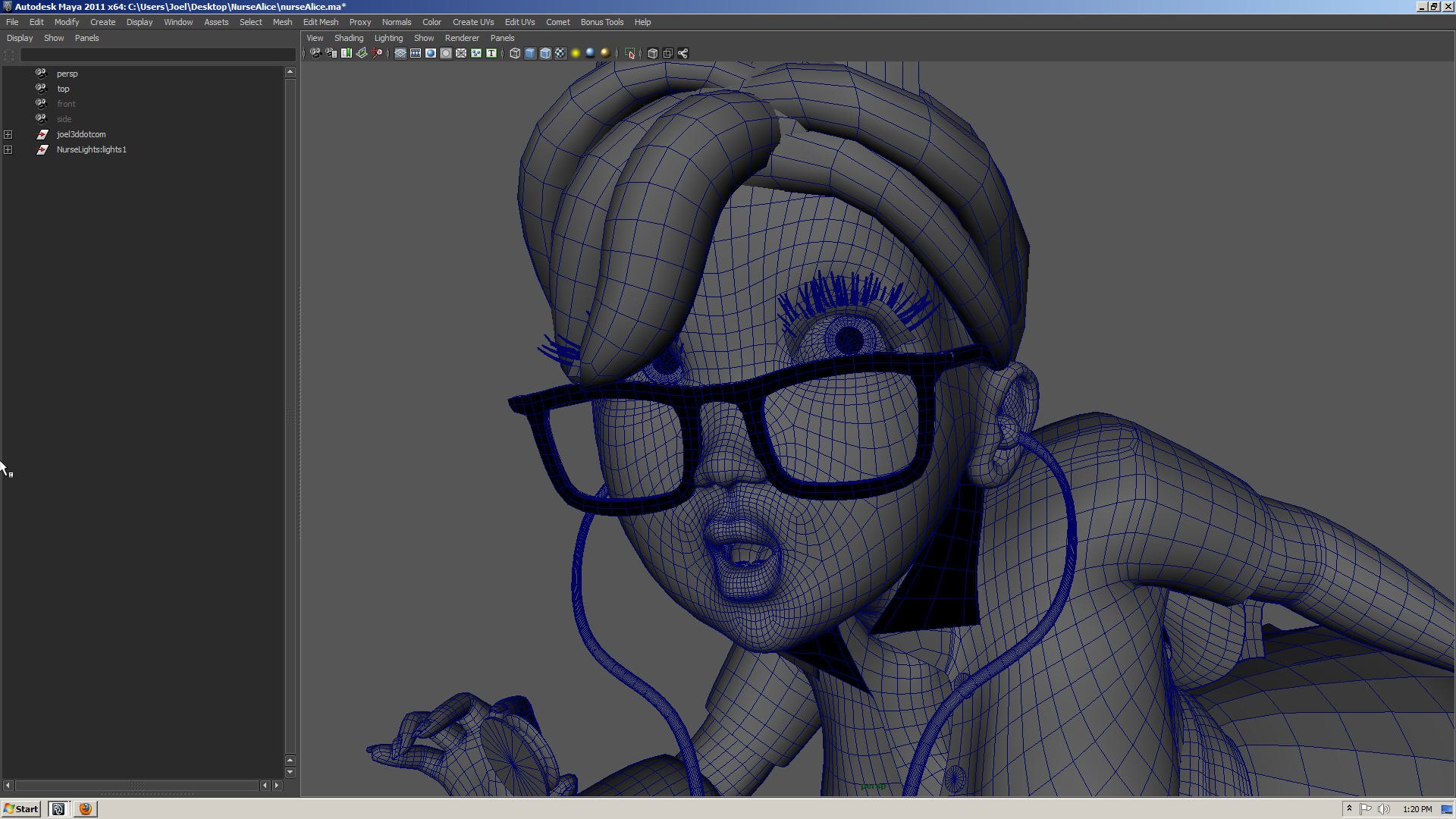
Task: Open the Lighting viewport menu
Action: [388, 38]
